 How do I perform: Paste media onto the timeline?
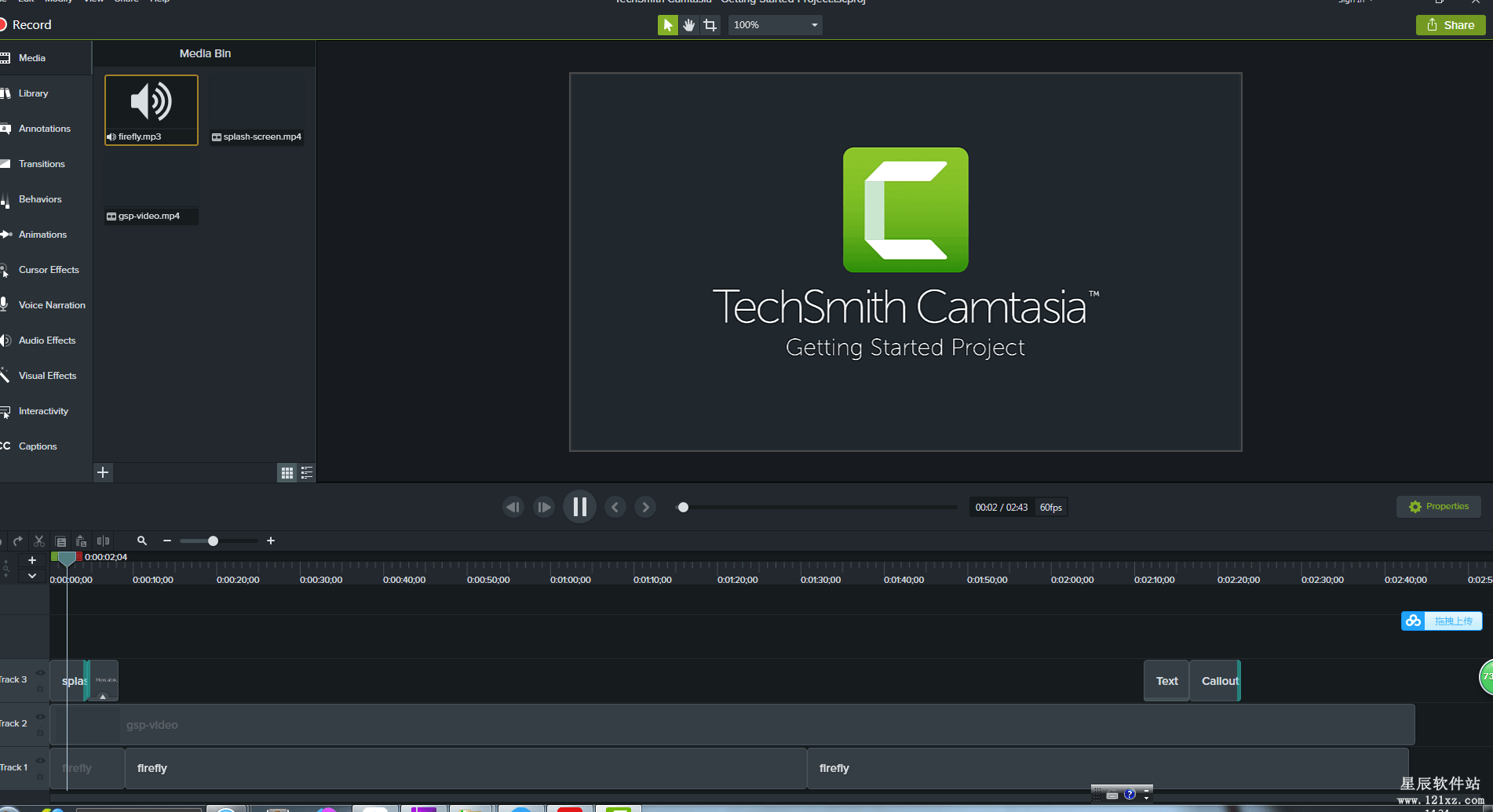point(81,541)
